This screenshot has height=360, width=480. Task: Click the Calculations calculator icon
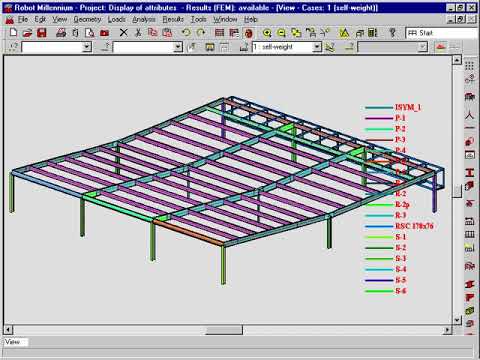[373, 33]
